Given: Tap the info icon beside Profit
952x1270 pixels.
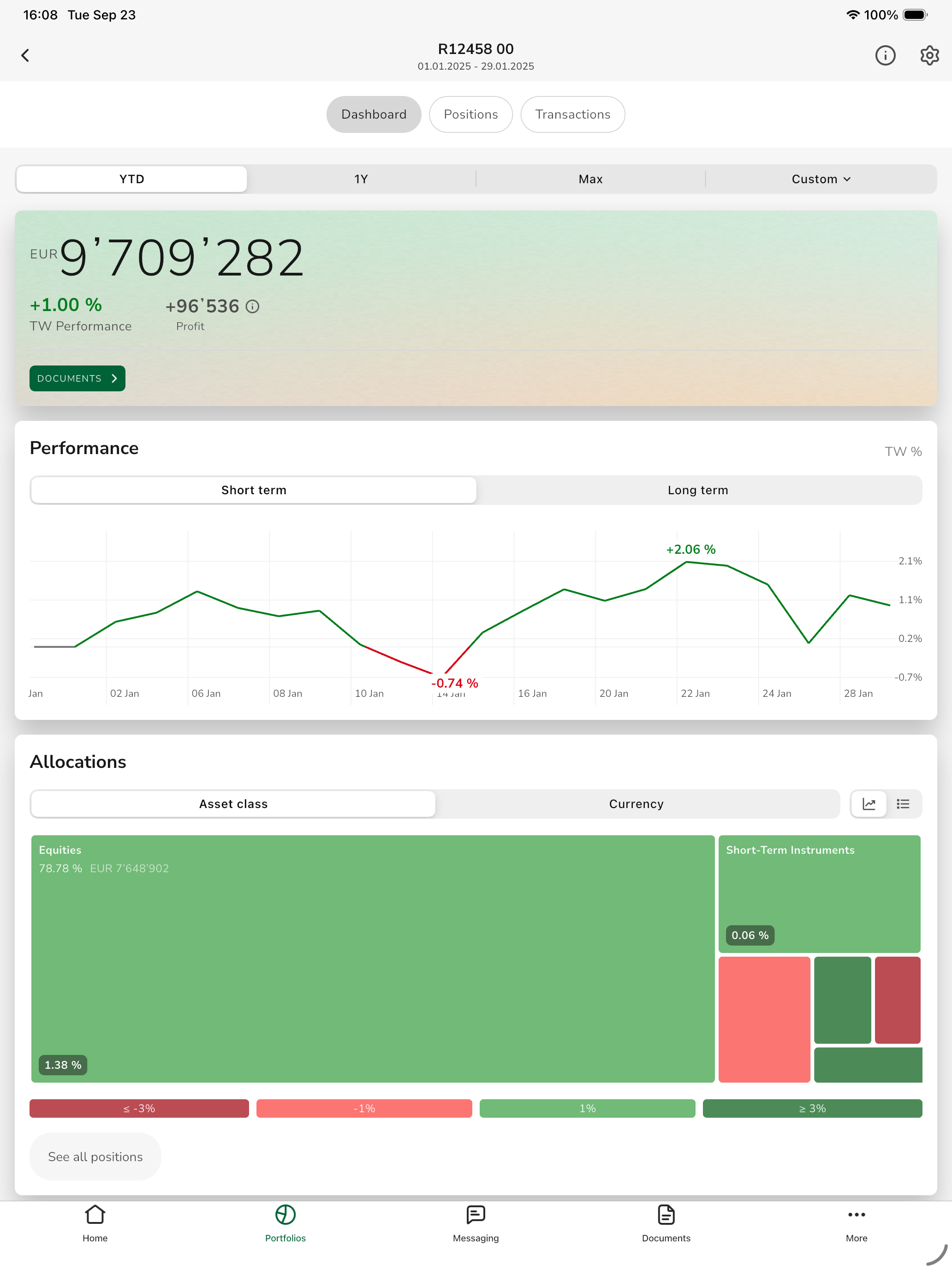Looking at the screenshot, I should [x=252, y=306].
